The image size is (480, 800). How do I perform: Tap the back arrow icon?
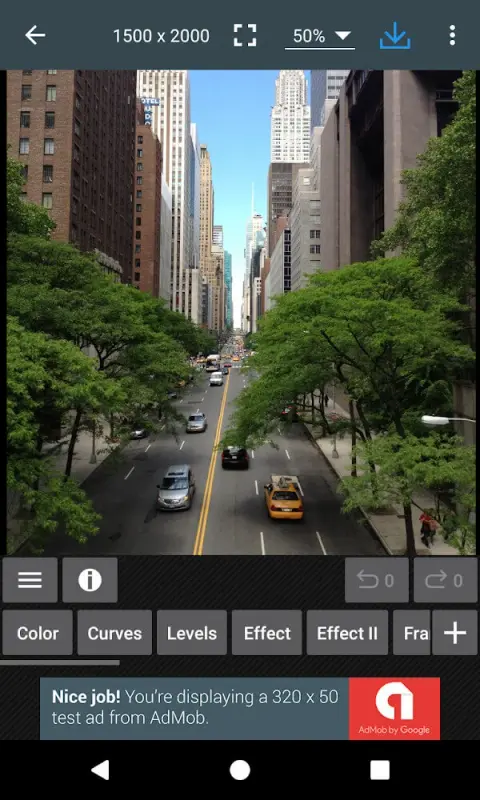point(35,36)
